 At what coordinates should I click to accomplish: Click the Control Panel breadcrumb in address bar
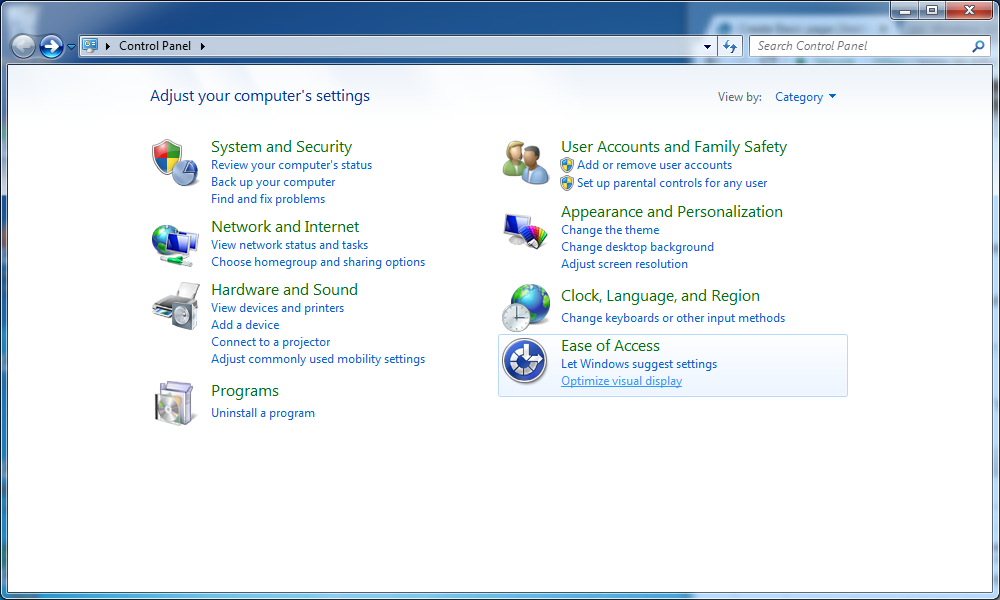[156, 46]
